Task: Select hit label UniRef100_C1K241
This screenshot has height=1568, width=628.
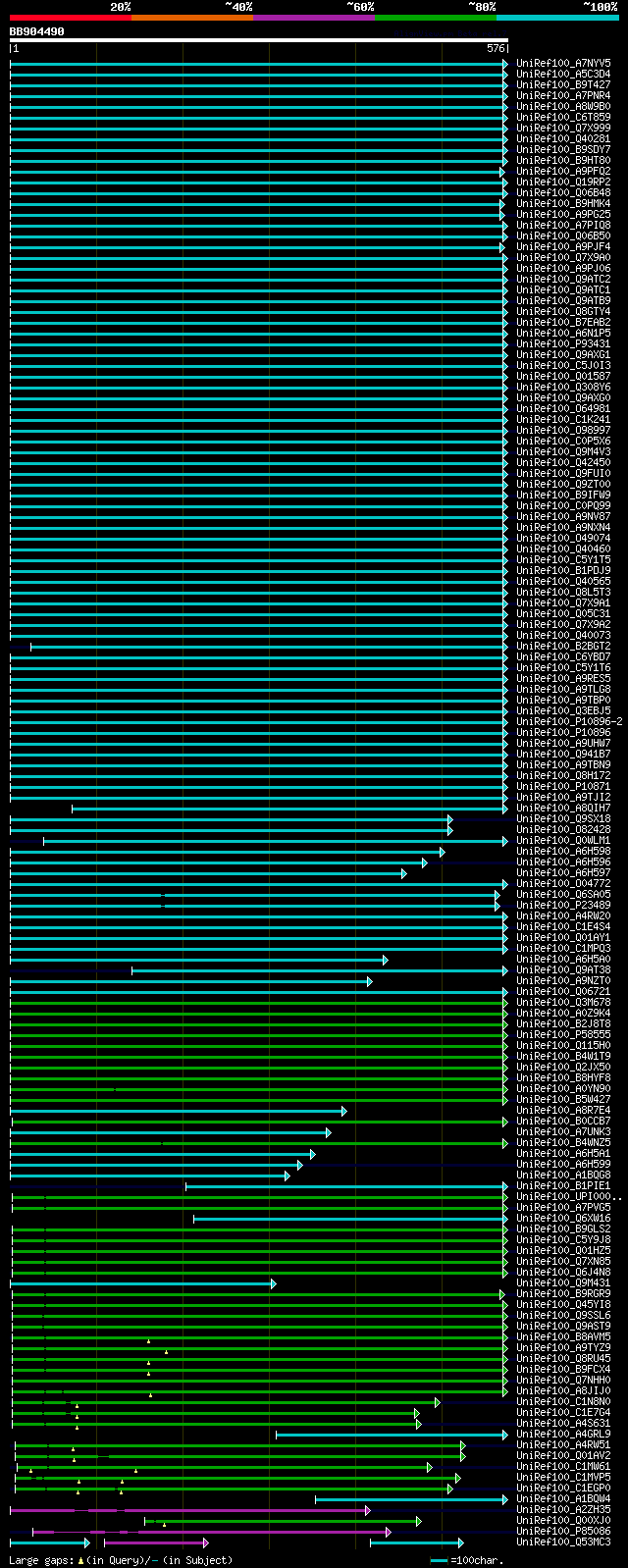Action: pyautogui.click(x=563, y=419)
